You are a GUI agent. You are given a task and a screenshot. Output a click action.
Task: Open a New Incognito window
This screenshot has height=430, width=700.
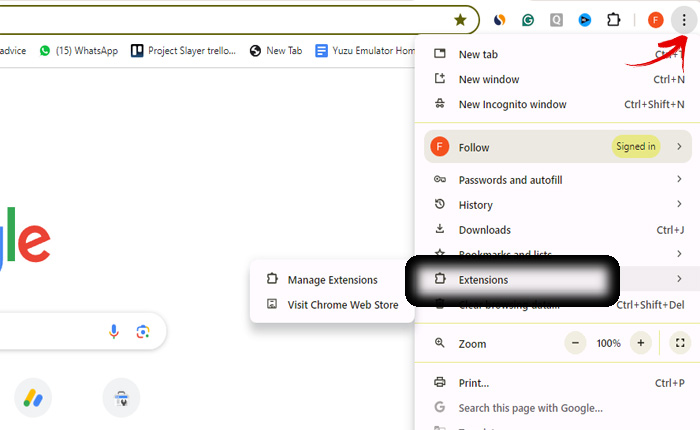pyautogui.click(x=557, y=104)
